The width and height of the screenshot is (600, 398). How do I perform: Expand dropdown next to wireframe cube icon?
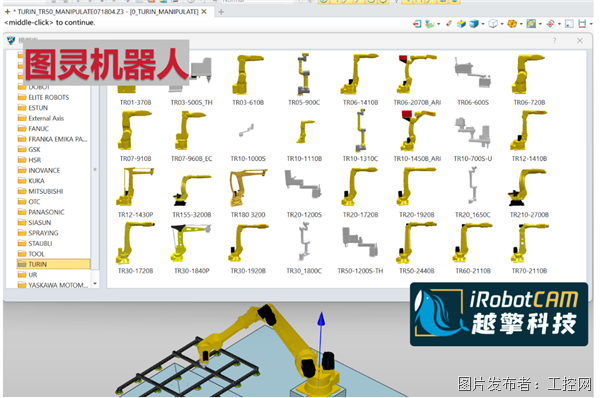(x=502, y=24)
